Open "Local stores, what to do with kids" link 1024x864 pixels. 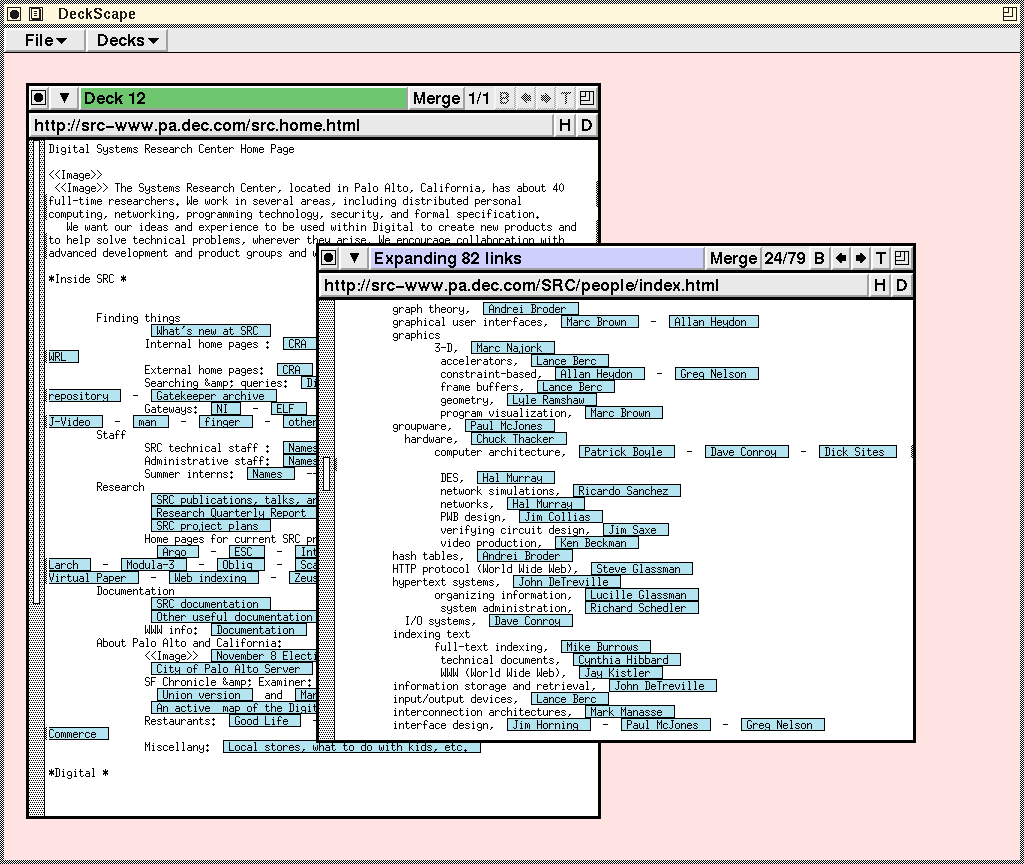click(351, 747)
